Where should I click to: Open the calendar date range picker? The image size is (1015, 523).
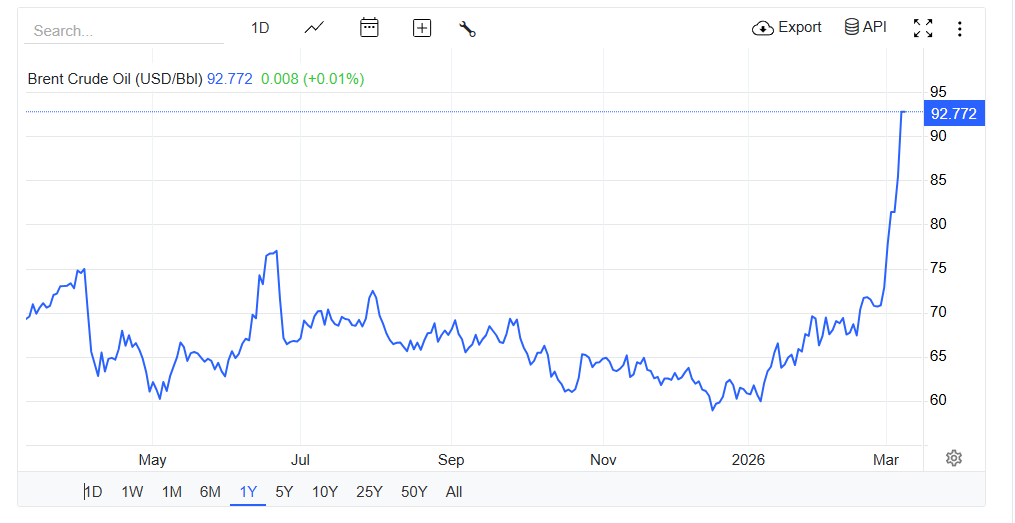pos(369,28)
